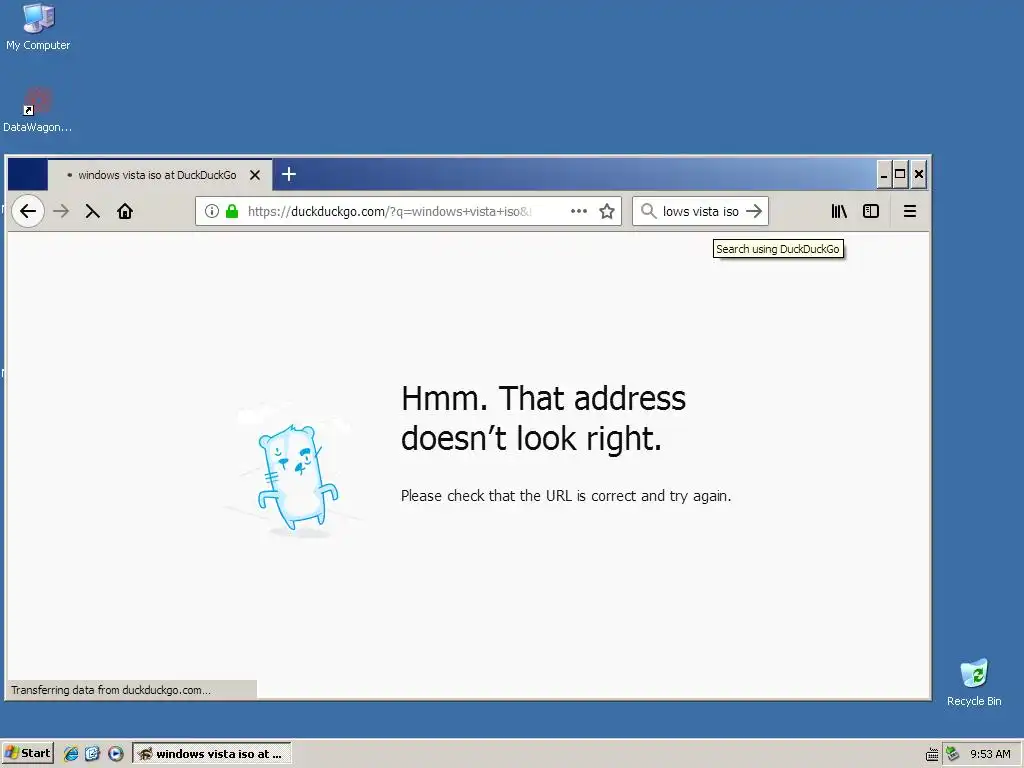Click the forward navigation arrow
Screen dimensions: 1024x768
coord(61,211)
